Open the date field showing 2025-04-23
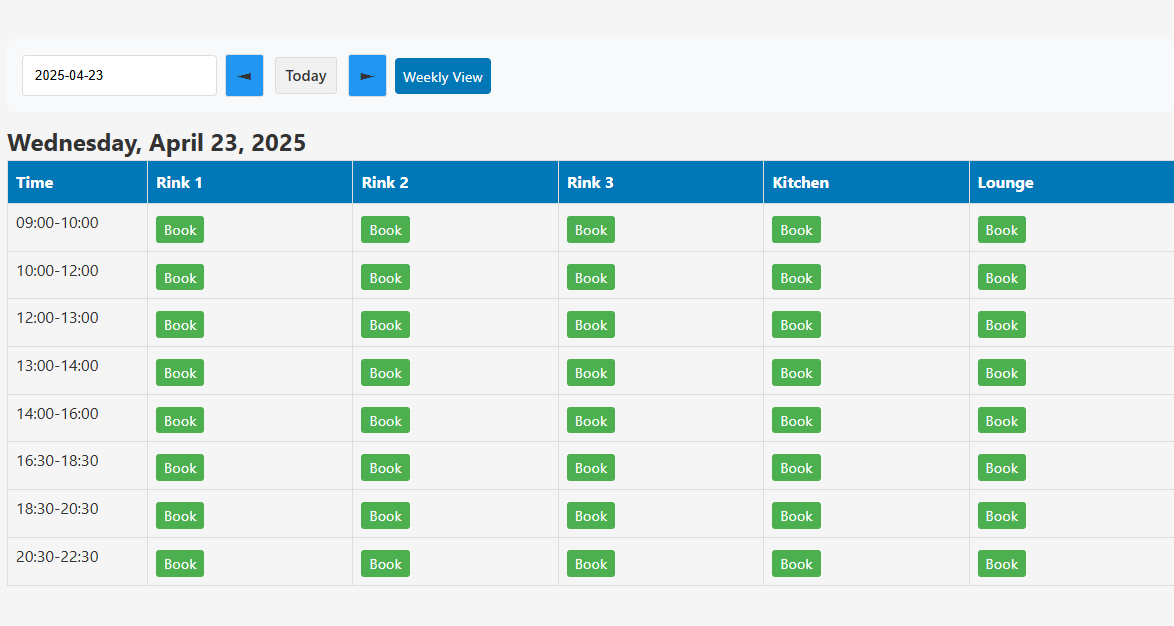1174x626 pixels. point(119,75)
